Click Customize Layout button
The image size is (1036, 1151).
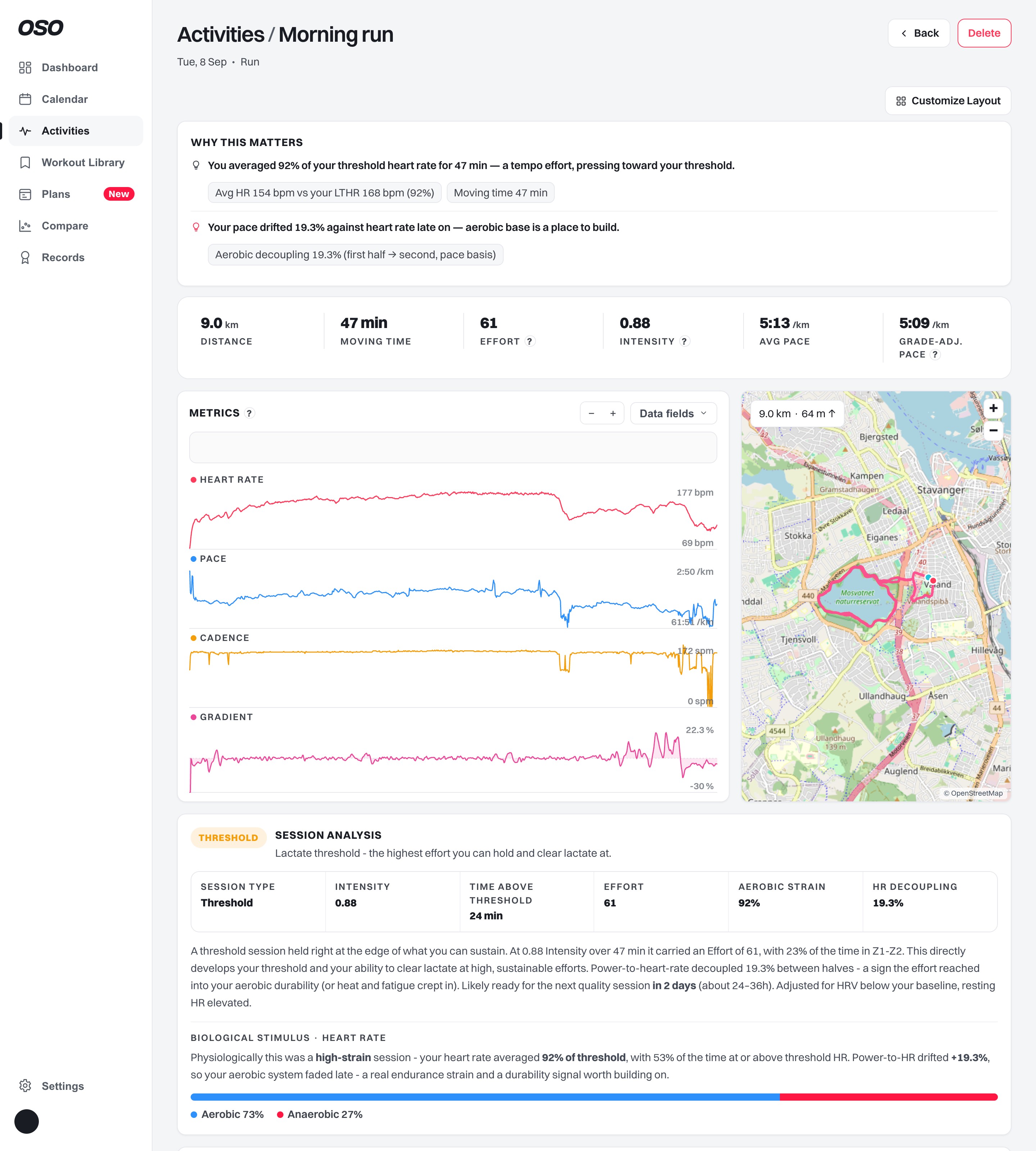[x=948, y=101]
